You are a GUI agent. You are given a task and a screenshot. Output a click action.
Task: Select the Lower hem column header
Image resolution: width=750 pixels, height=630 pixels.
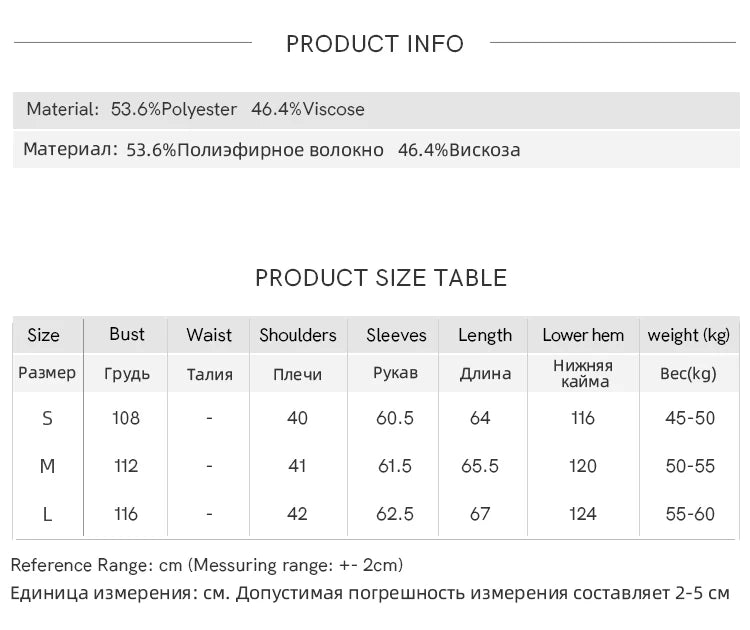(583, 335)
